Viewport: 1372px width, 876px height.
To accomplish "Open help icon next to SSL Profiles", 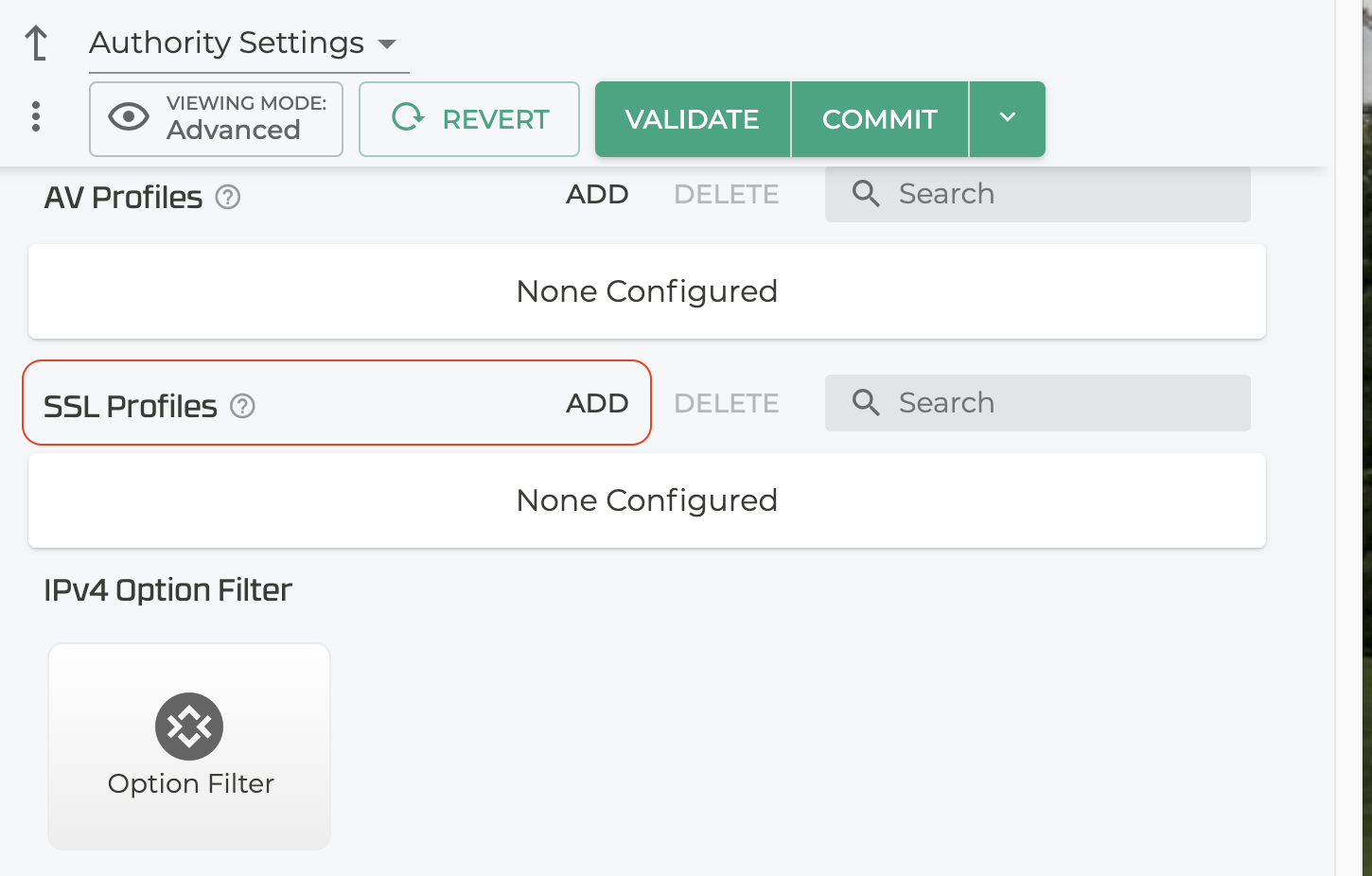I will coord(243,406).
